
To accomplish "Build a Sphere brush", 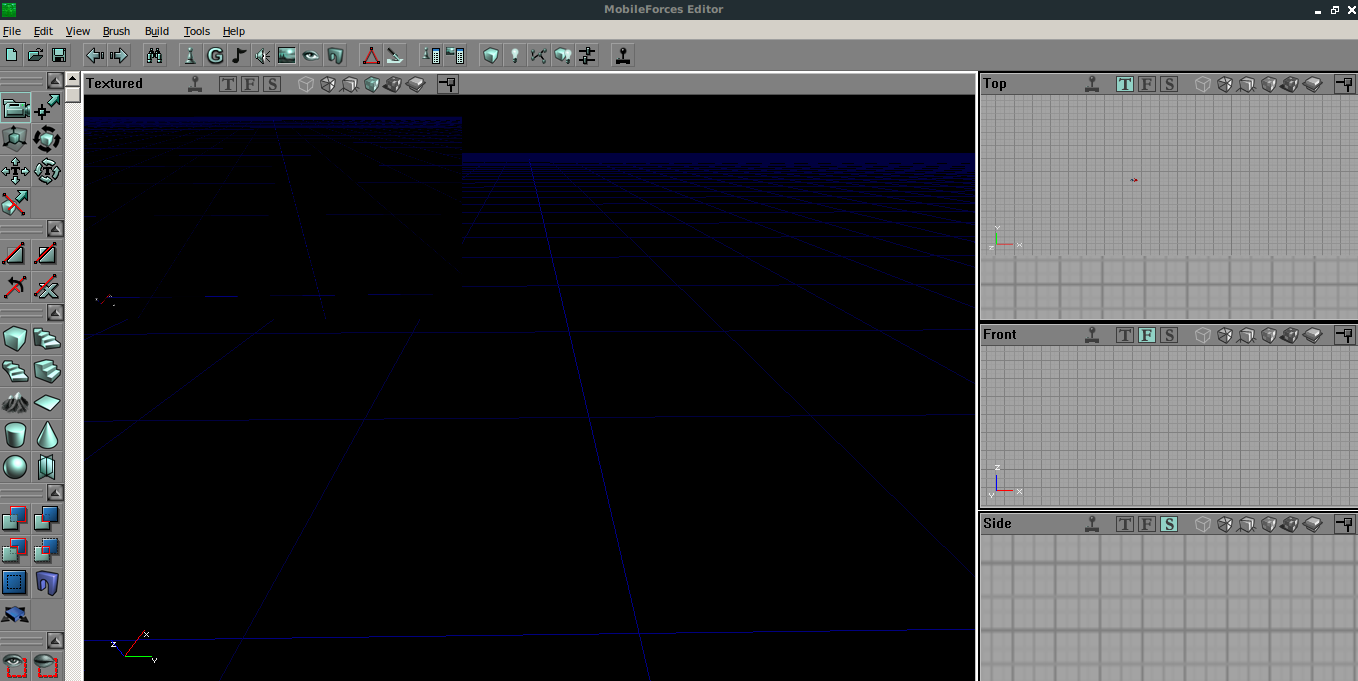I will [x=15, y=467].
